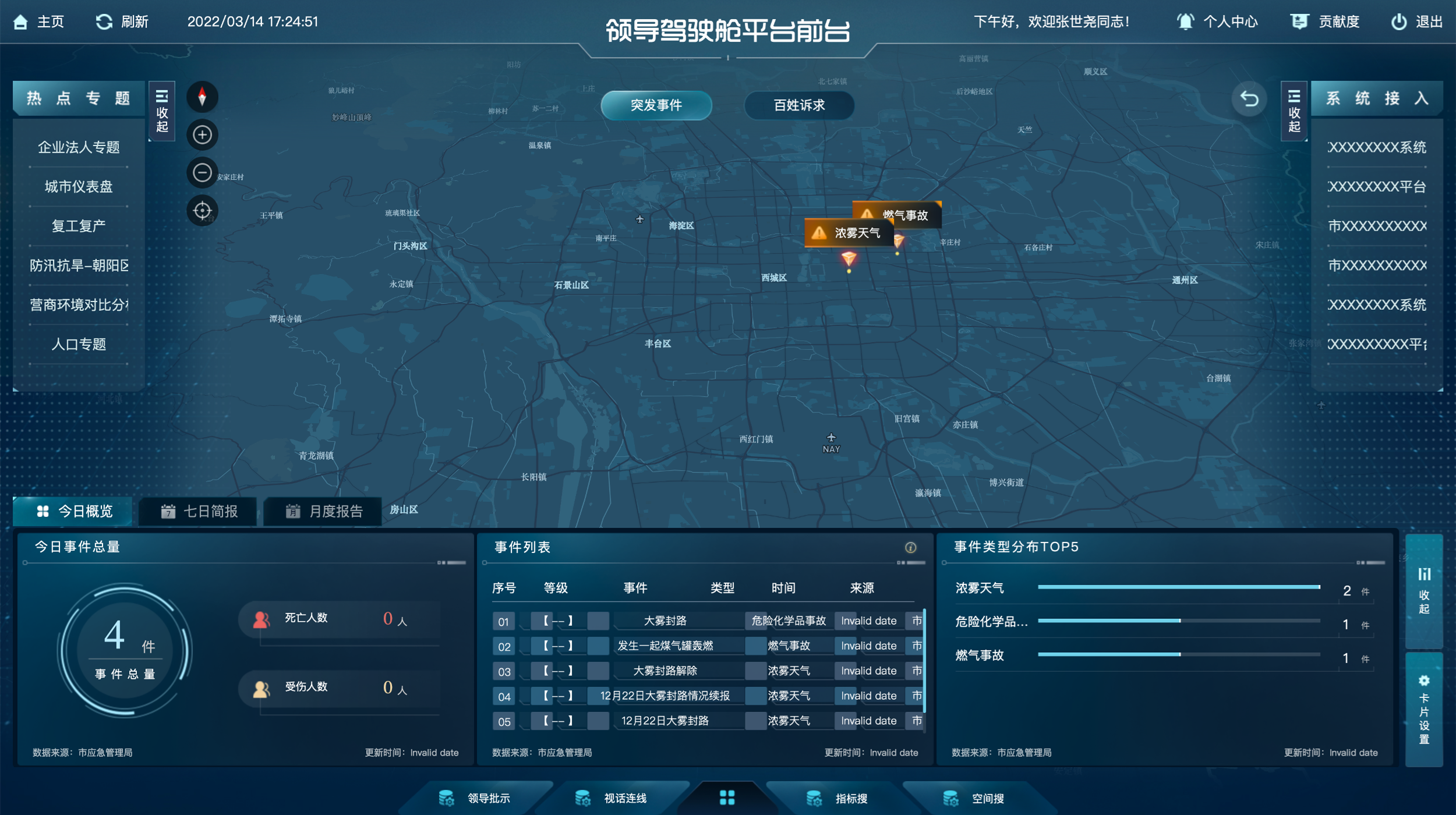Viewport: 1456px width, 815px height.
Task: Click the compass icon to reset map orientation
Action: (x=202, y=97)
